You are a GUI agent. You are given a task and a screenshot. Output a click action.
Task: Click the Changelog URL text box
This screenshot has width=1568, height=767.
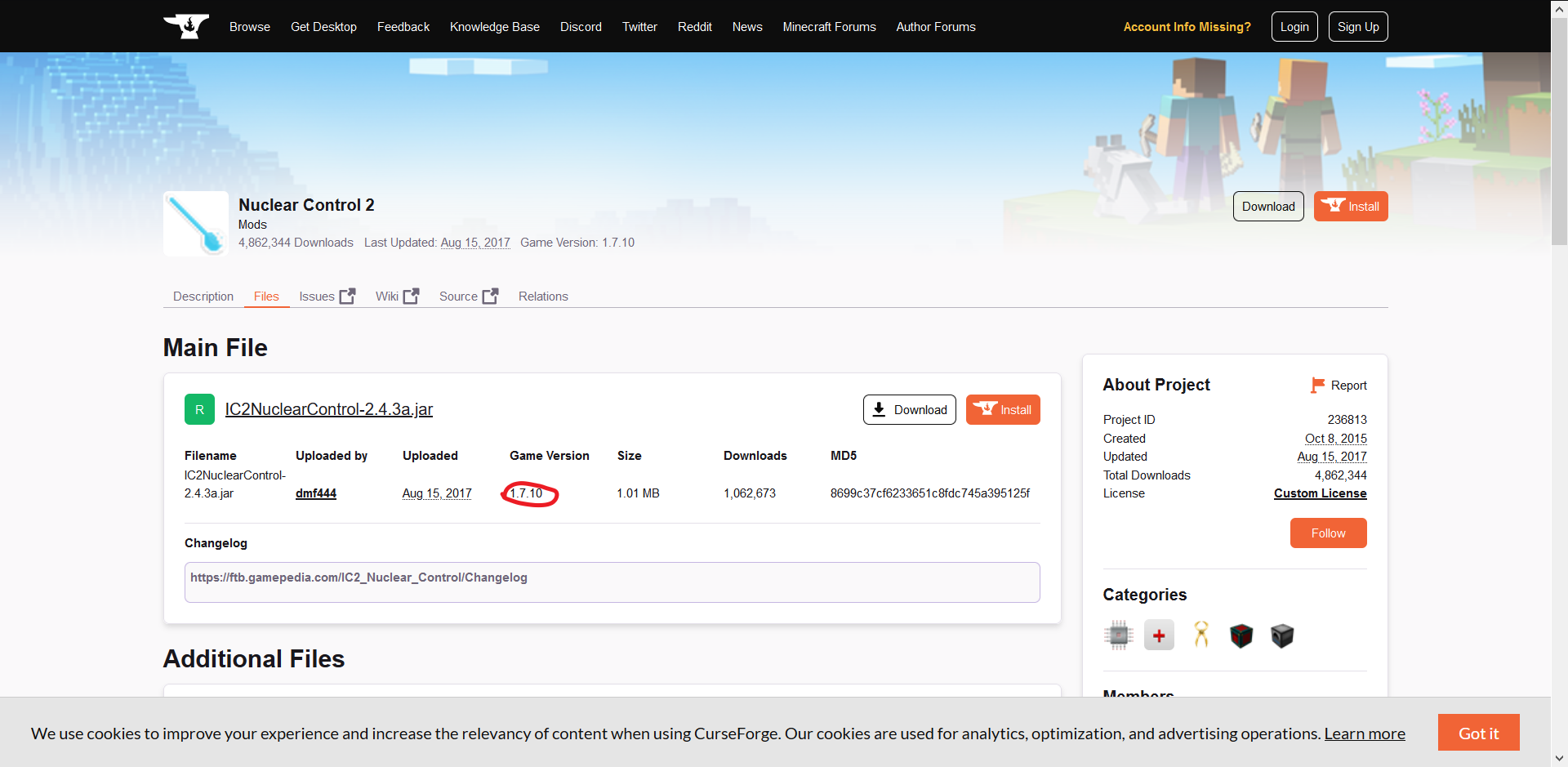612,582
